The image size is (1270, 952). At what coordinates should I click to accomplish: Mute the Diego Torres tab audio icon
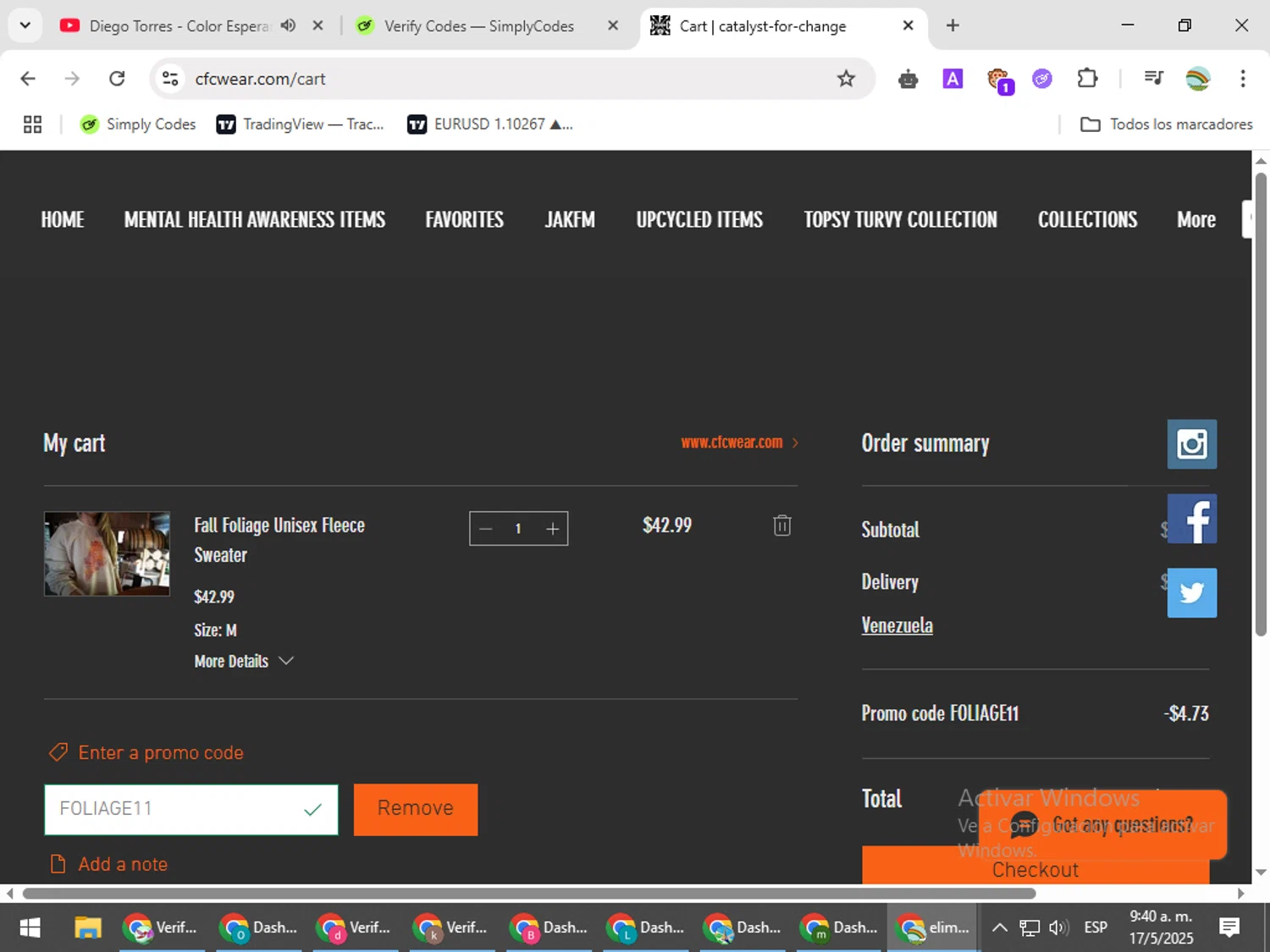click(288, 25)
